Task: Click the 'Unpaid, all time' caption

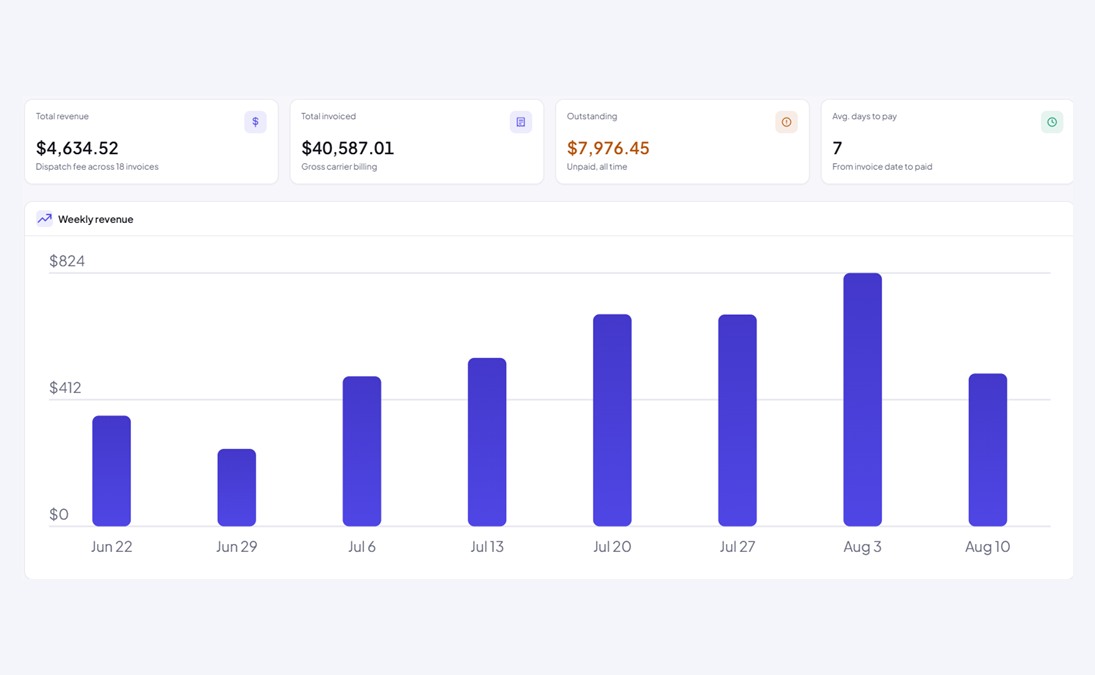Action: [x=597, y=167]
